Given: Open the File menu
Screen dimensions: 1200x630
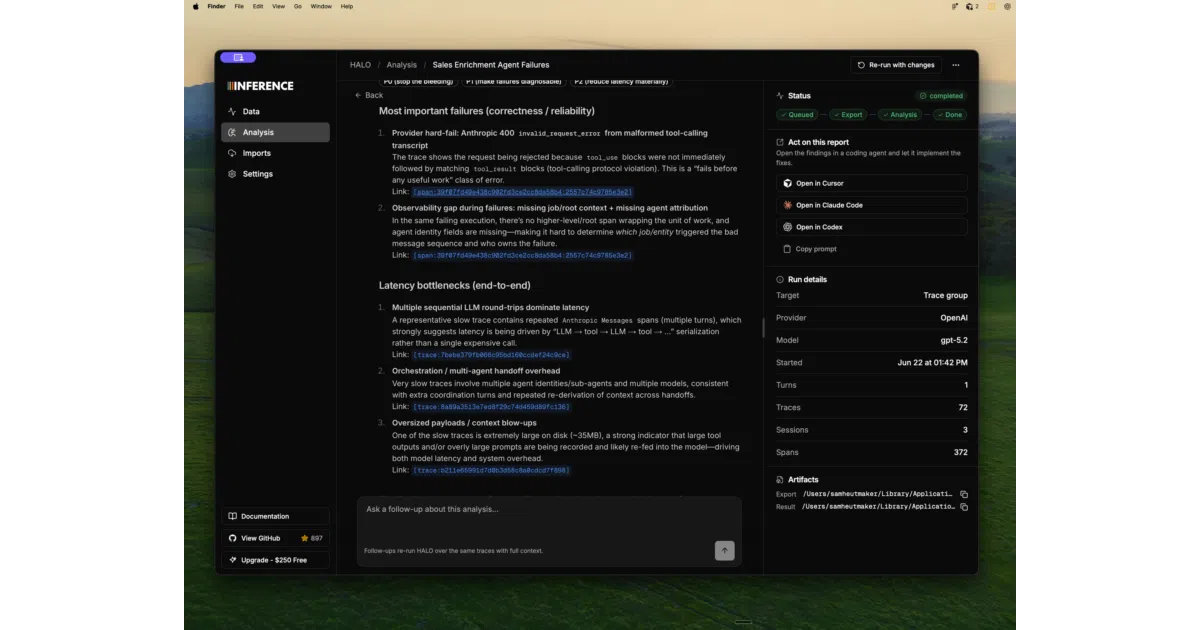Looking at the screenshot, I should (239, 6).
